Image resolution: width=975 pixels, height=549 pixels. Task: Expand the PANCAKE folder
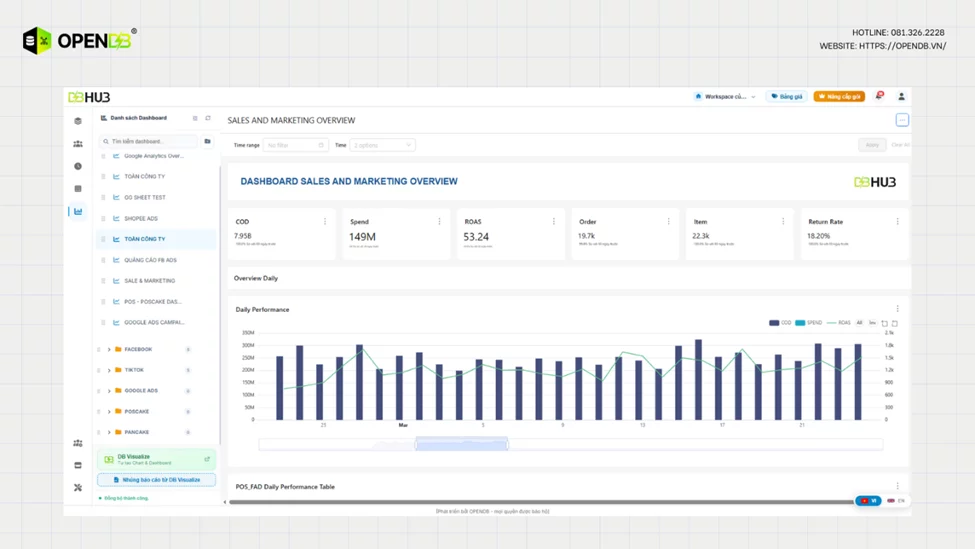(109, 432)
